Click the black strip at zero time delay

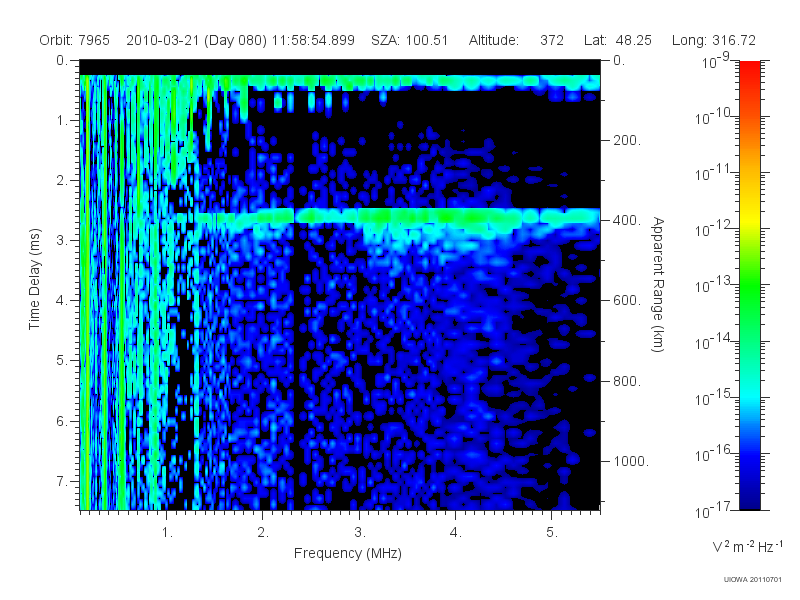340,67
